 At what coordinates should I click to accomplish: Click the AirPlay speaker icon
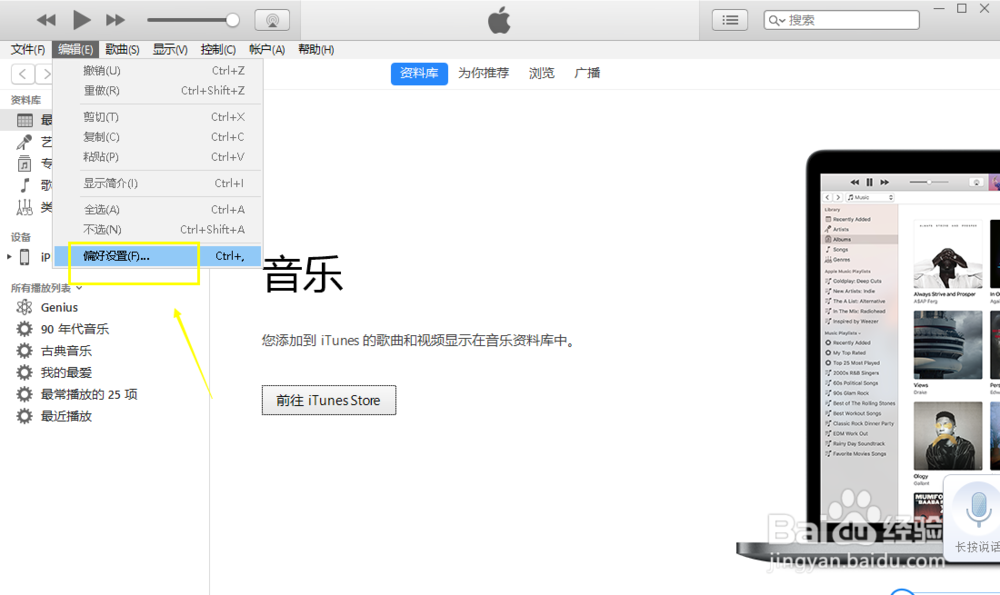point(271,18)
